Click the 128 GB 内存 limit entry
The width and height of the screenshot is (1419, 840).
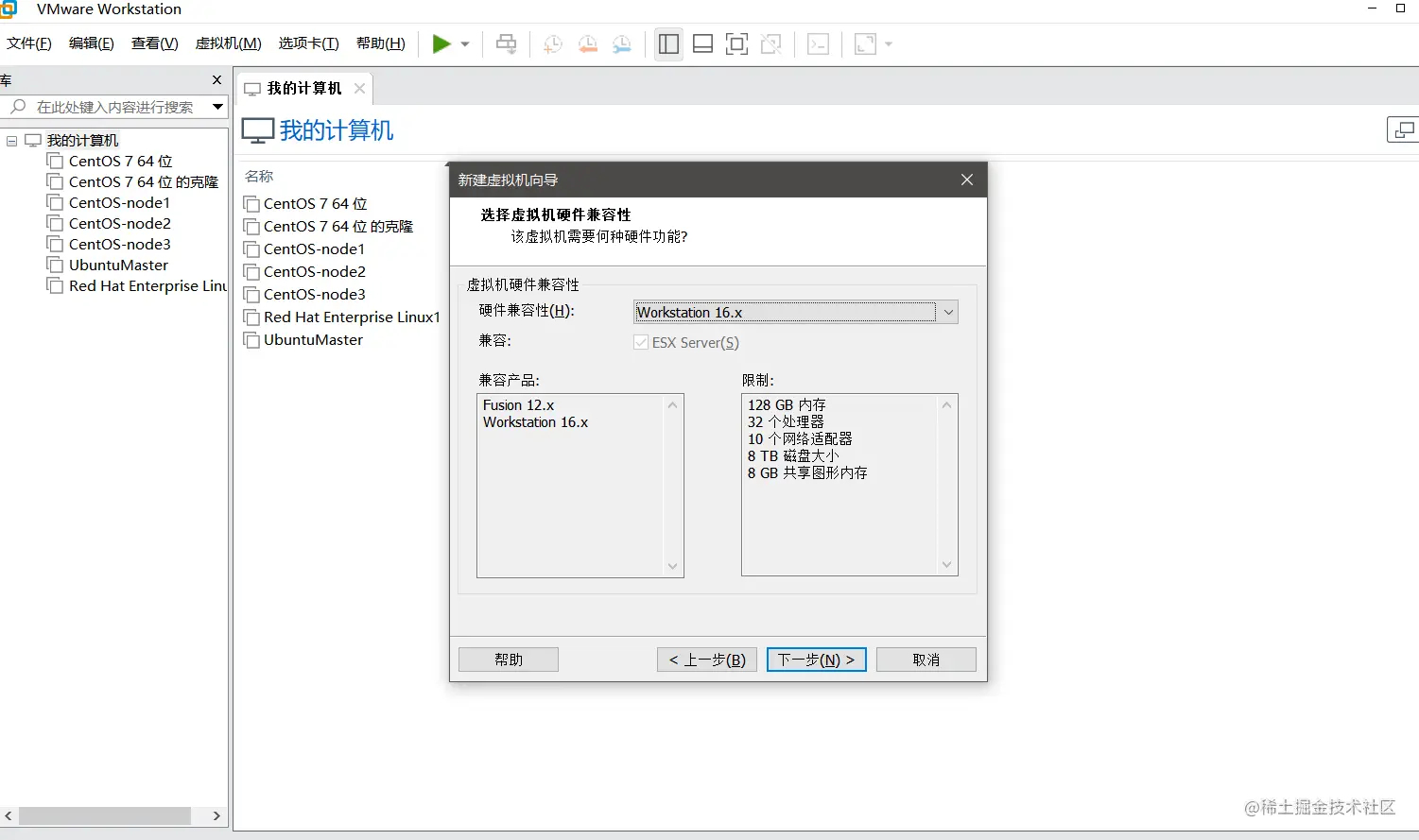(787, 405)
